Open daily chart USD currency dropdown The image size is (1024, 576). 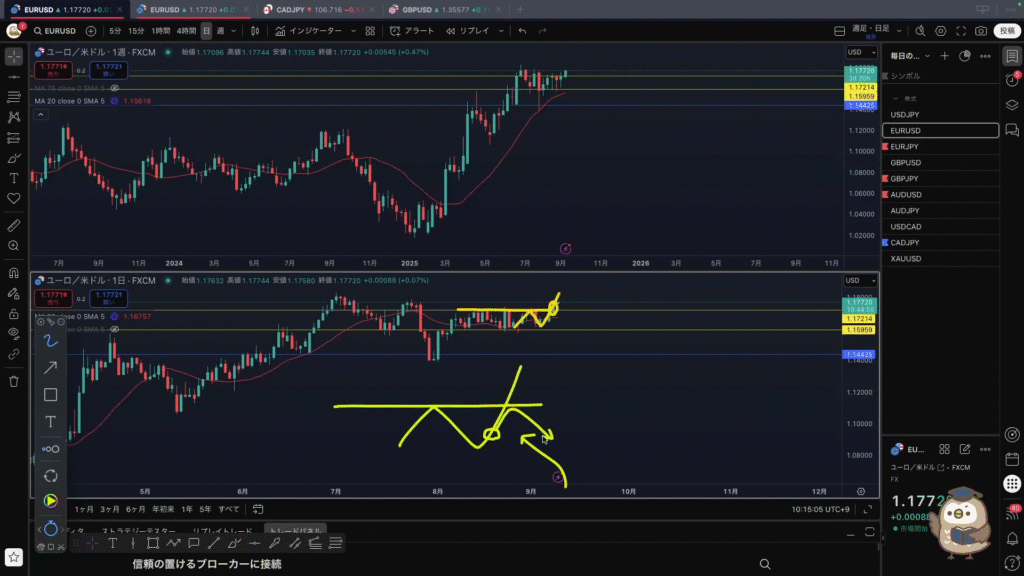(861, 281)
